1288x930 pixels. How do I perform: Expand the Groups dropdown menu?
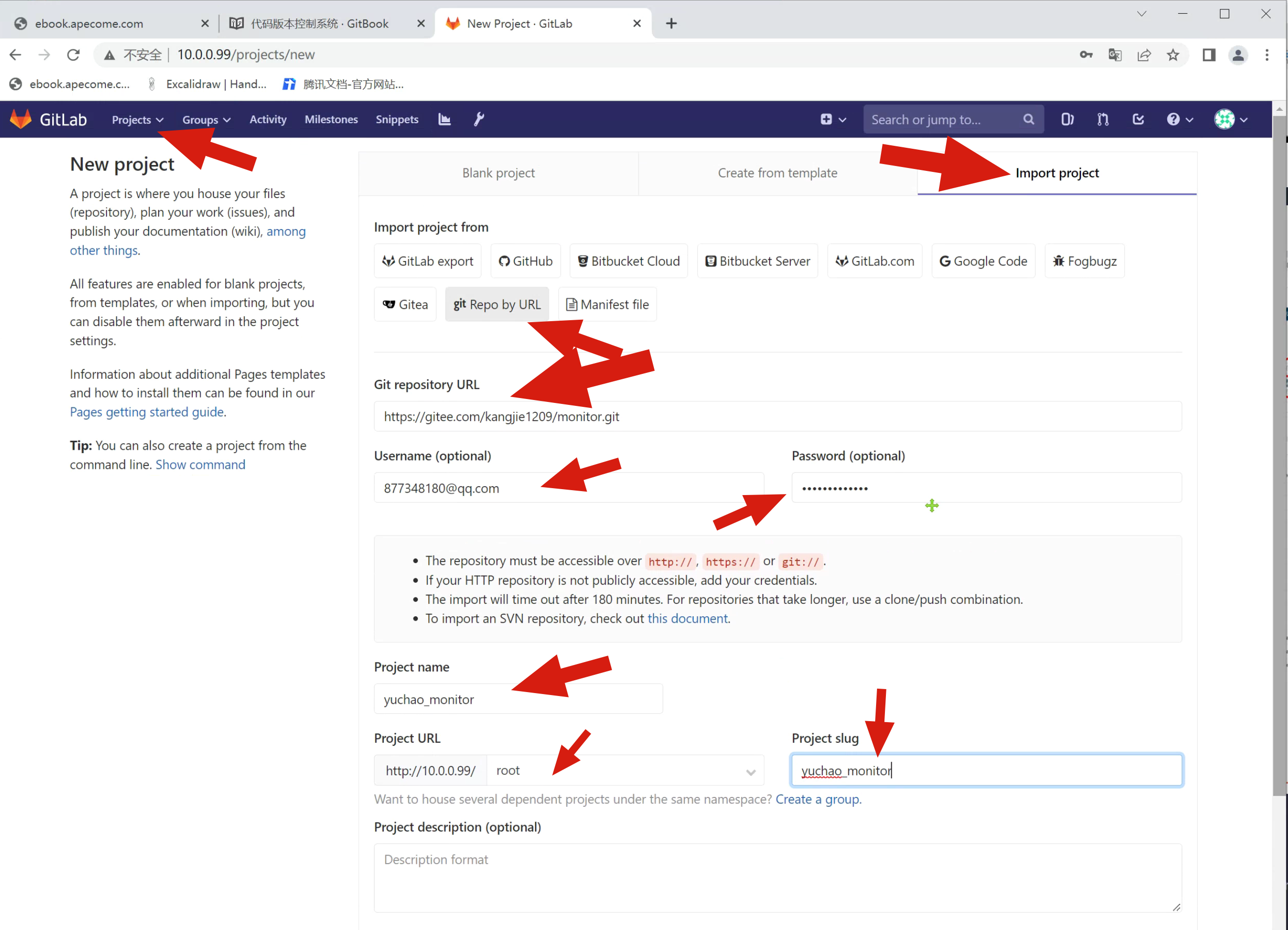coord(205,120)
